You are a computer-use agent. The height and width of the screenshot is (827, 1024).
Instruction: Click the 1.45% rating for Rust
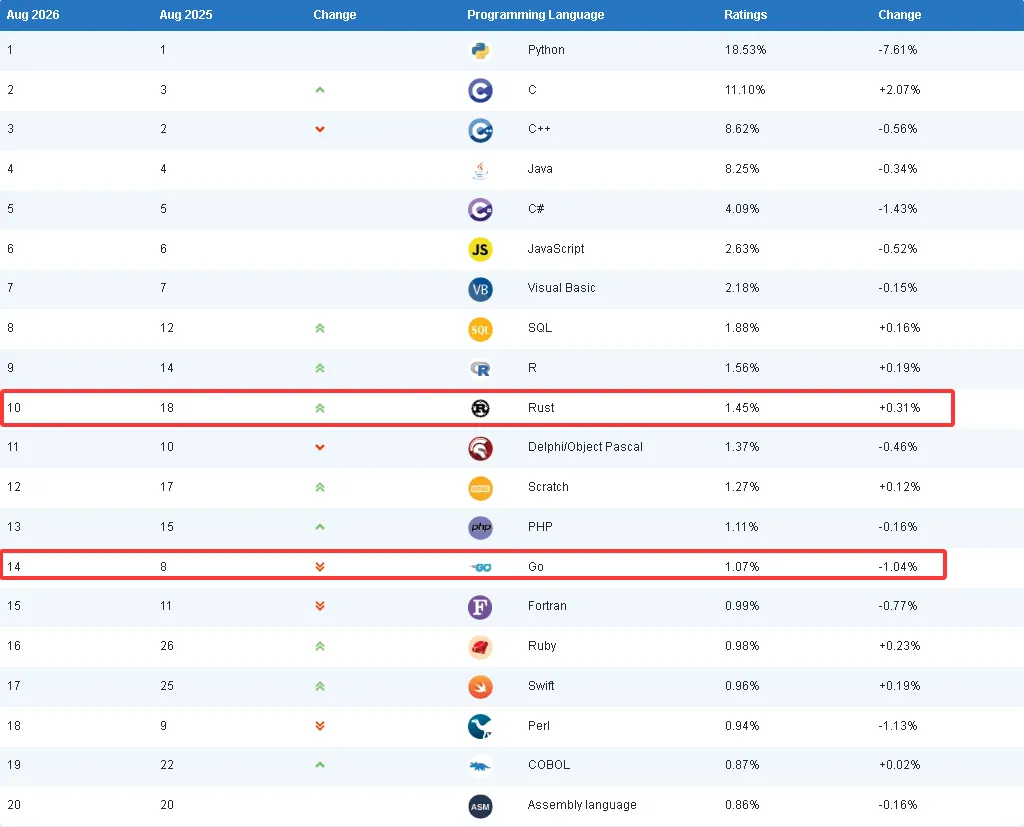point(742,408)
